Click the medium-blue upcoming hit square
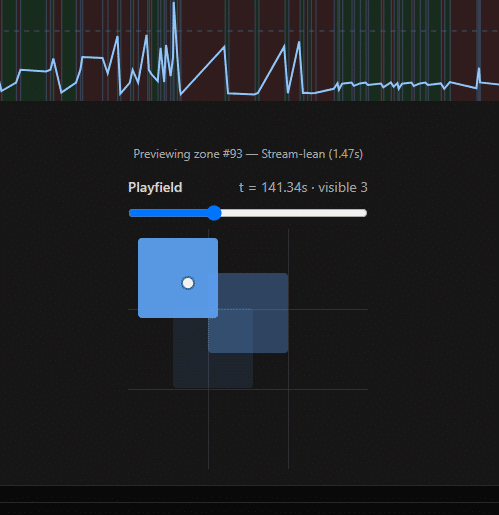The width and height of the screenshot is (499, 515). point(248,313)
